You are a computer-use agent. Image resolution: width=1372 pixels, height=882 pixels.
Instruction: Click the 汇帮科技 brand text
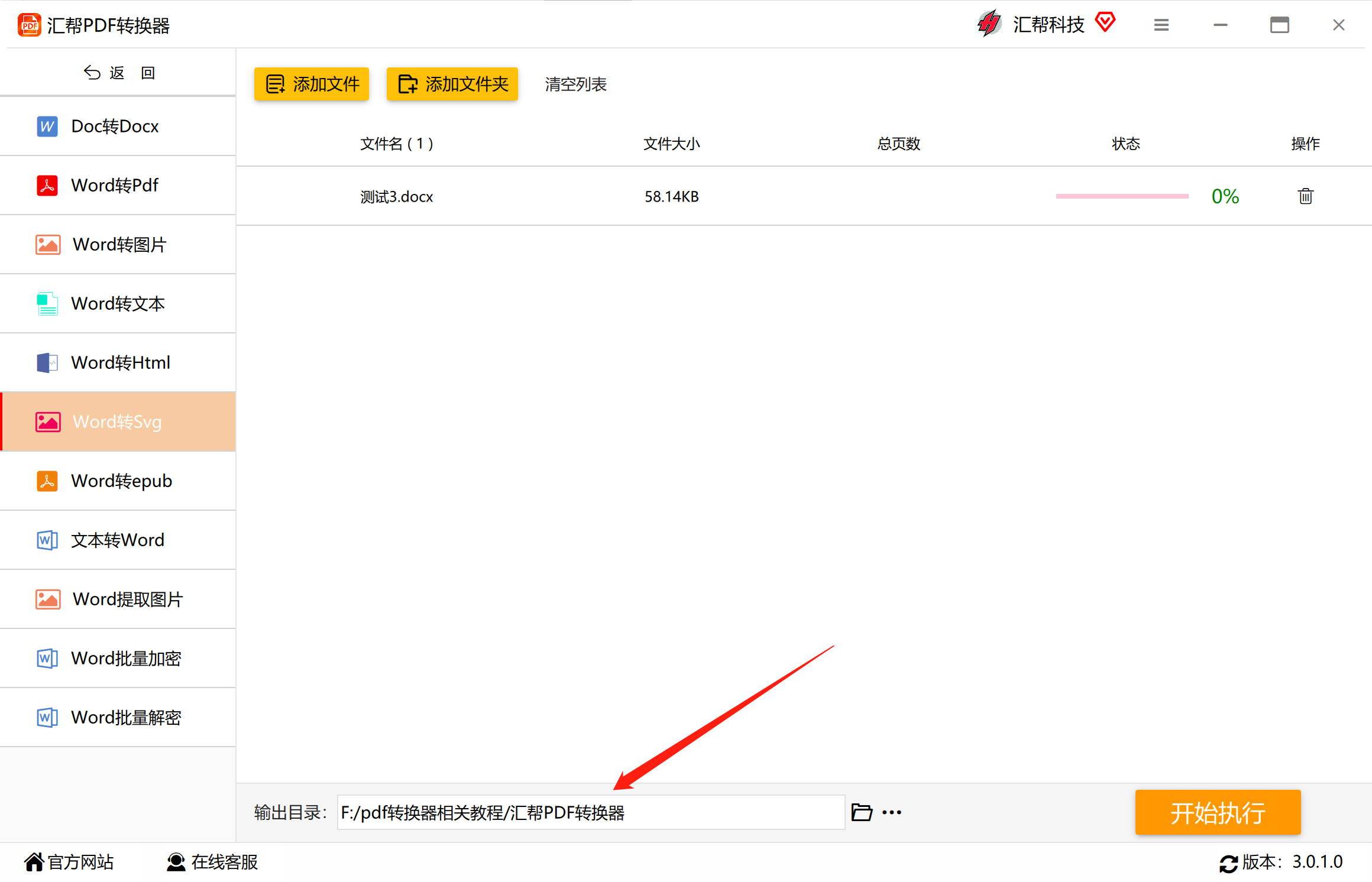click(1049, 25)
